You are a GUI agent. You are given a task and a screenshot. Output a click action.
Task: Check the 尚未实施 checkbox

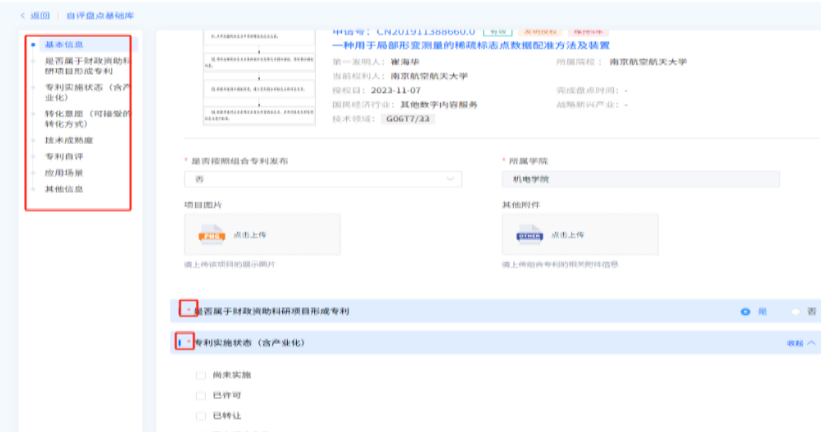[202, 375]
